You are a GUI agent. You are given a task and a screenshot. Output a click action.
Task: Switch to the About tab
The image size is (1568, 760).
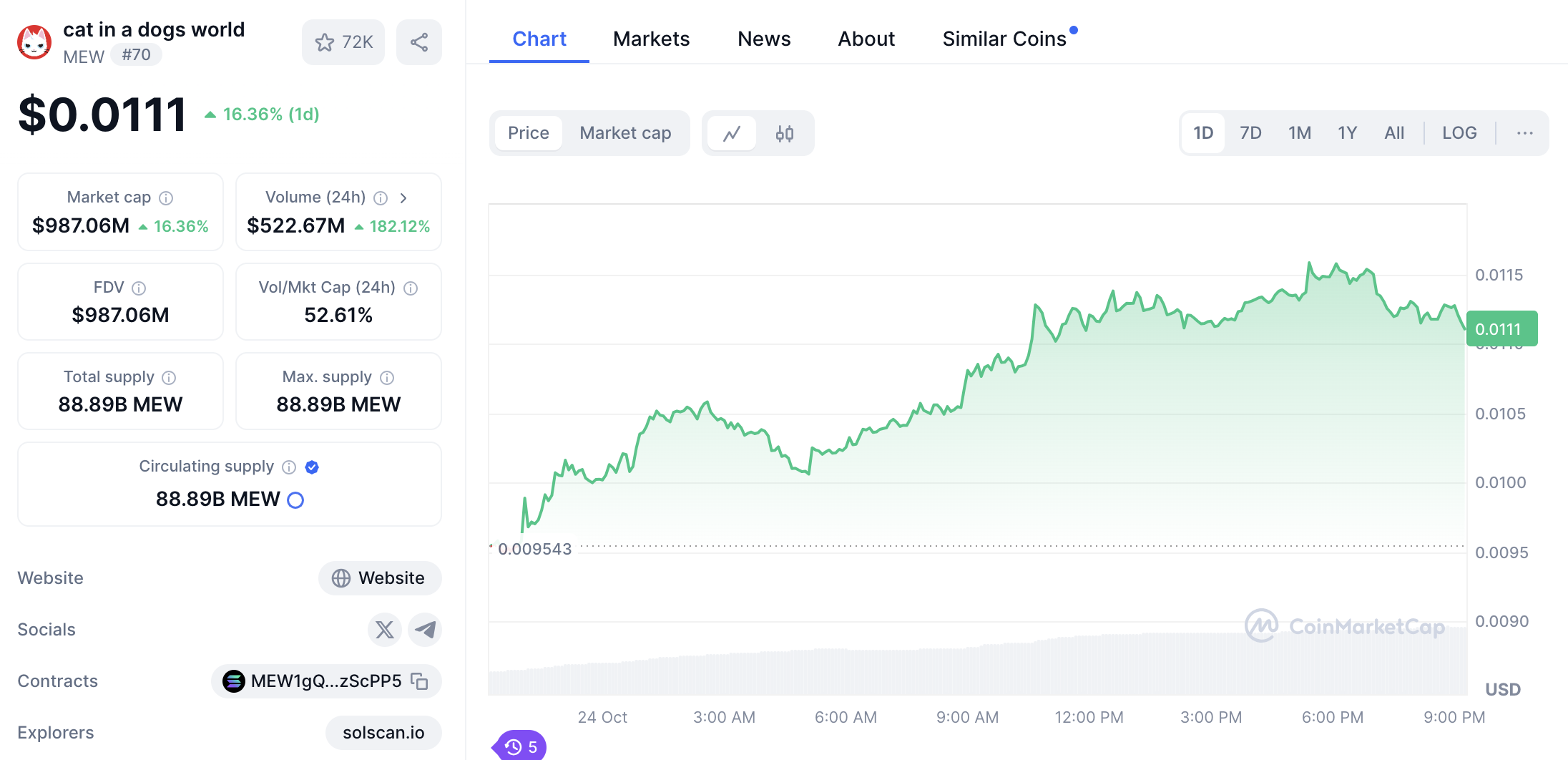[x=866, y=39]
